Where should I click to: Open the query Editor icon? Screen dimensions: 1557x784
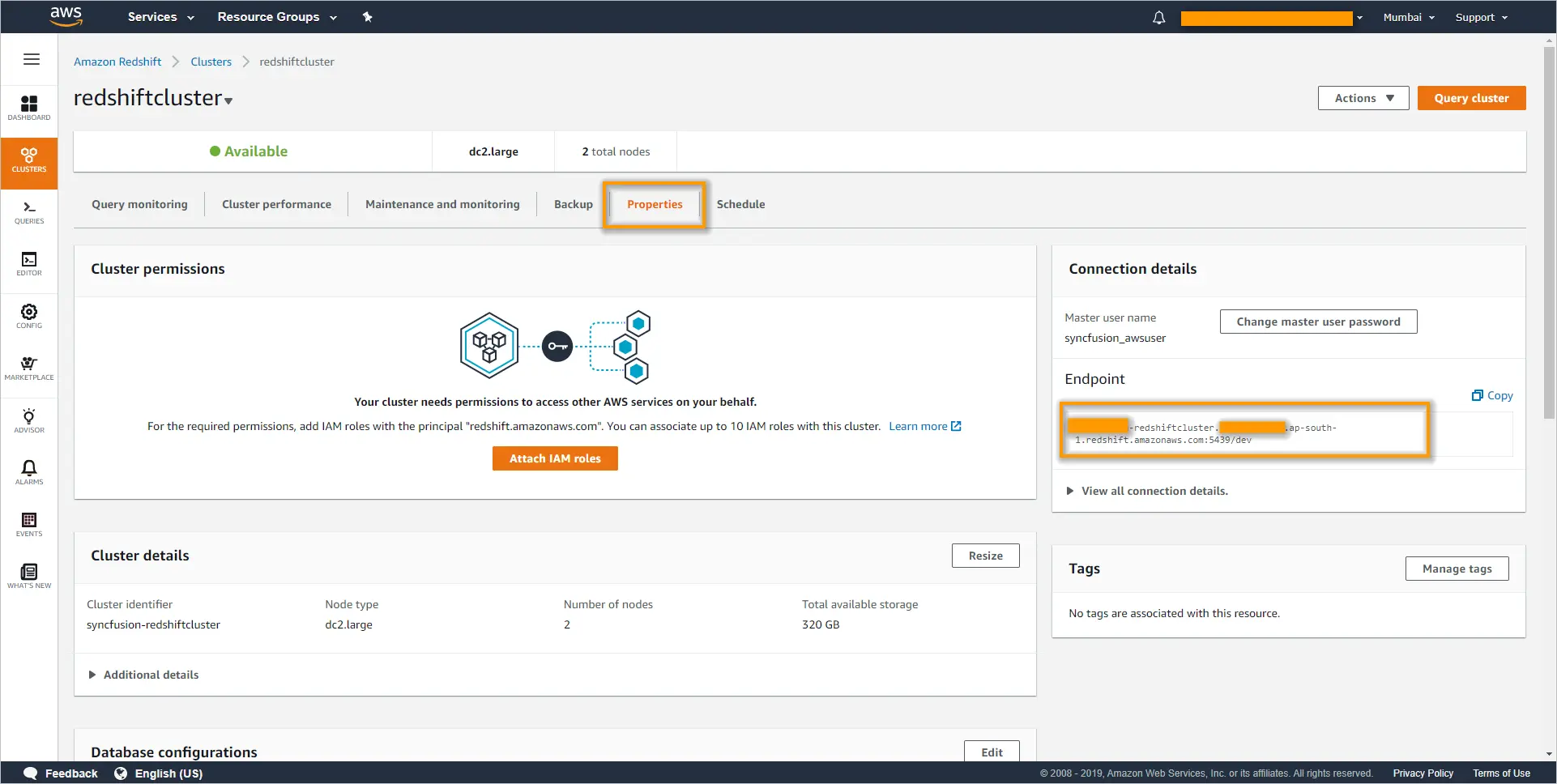(x=29, y=263)
